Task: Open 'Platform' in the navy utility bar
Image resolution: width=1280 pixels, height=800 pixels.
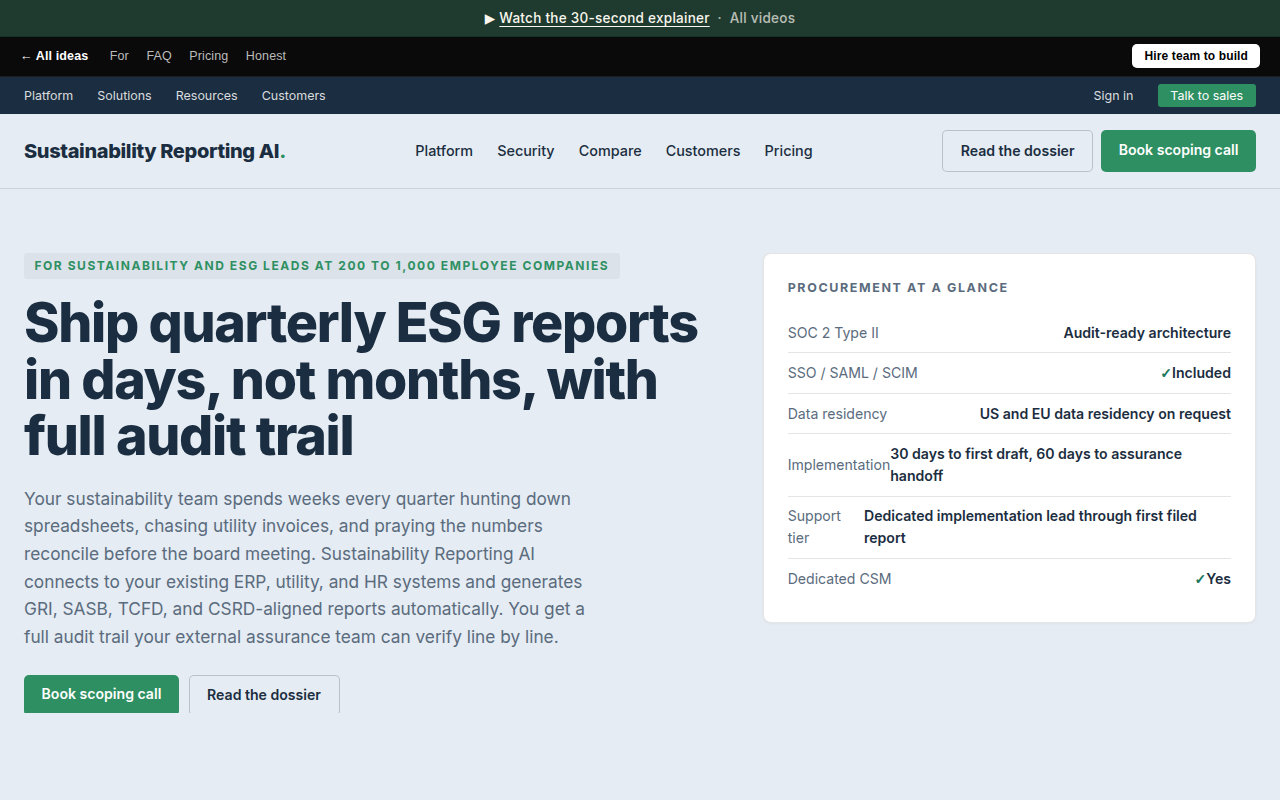Action: coord(49,96)
